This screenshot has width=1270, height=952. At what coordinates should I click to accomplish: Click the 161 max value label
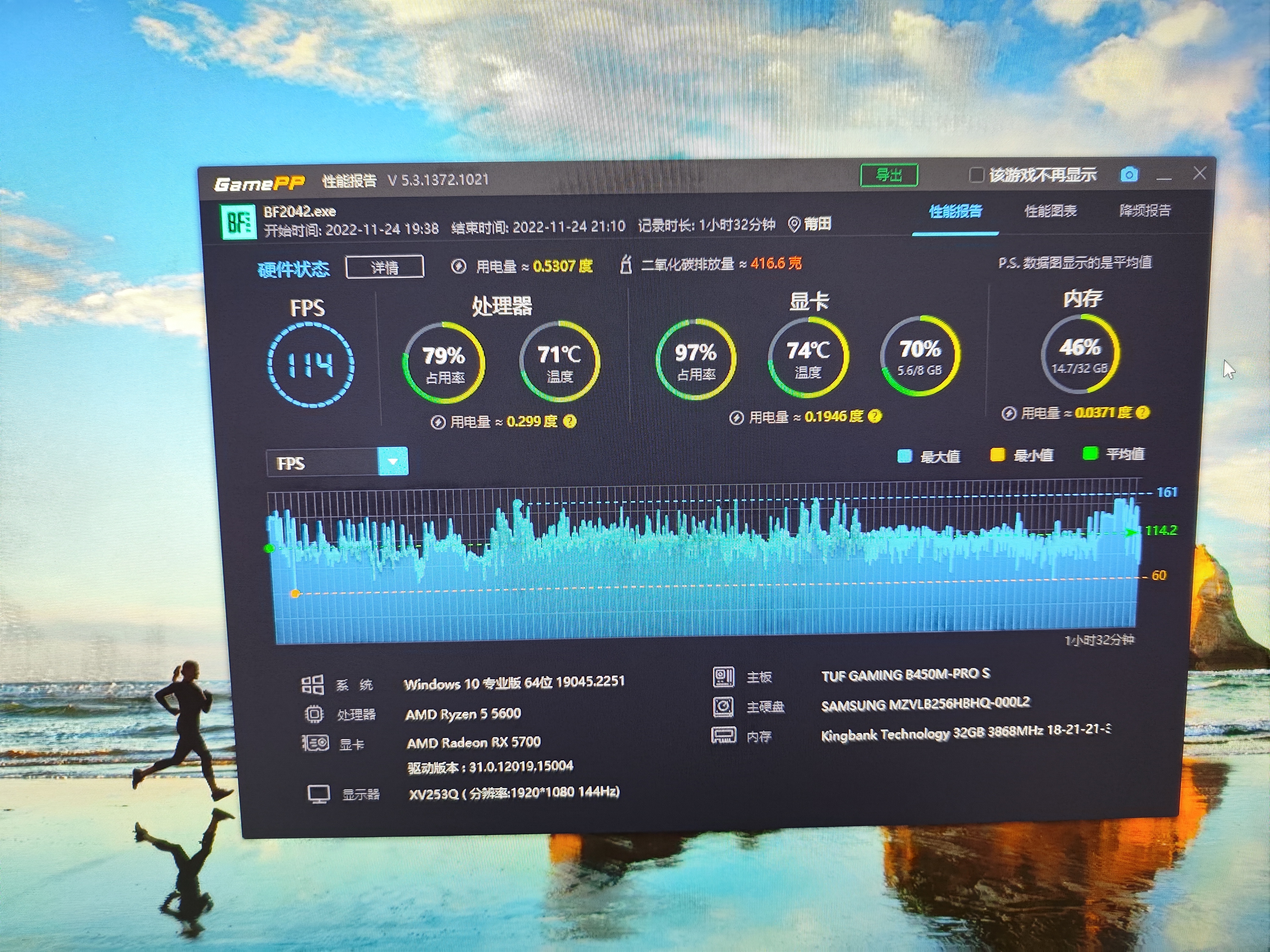[1167, 492]
